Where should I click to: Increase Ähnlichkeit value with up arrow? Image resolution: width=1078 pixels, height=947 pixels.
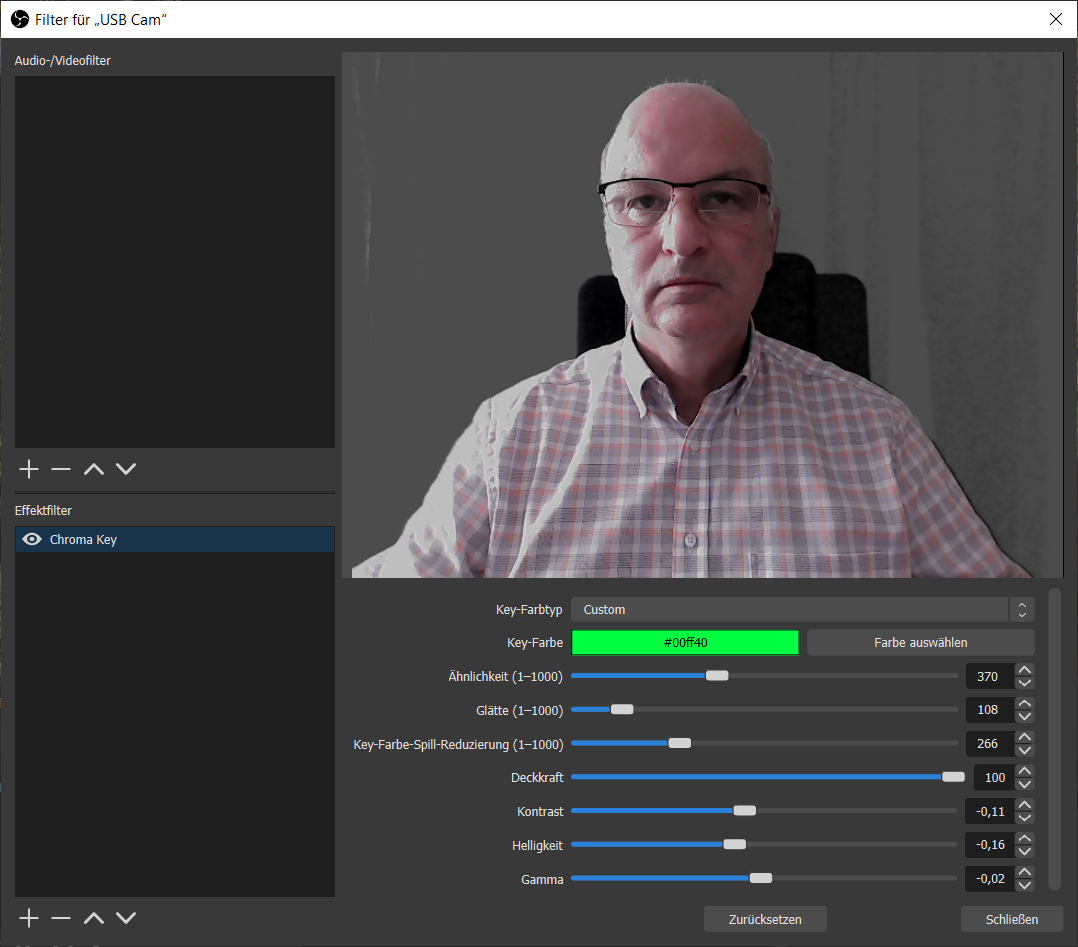pos(1024,670)
